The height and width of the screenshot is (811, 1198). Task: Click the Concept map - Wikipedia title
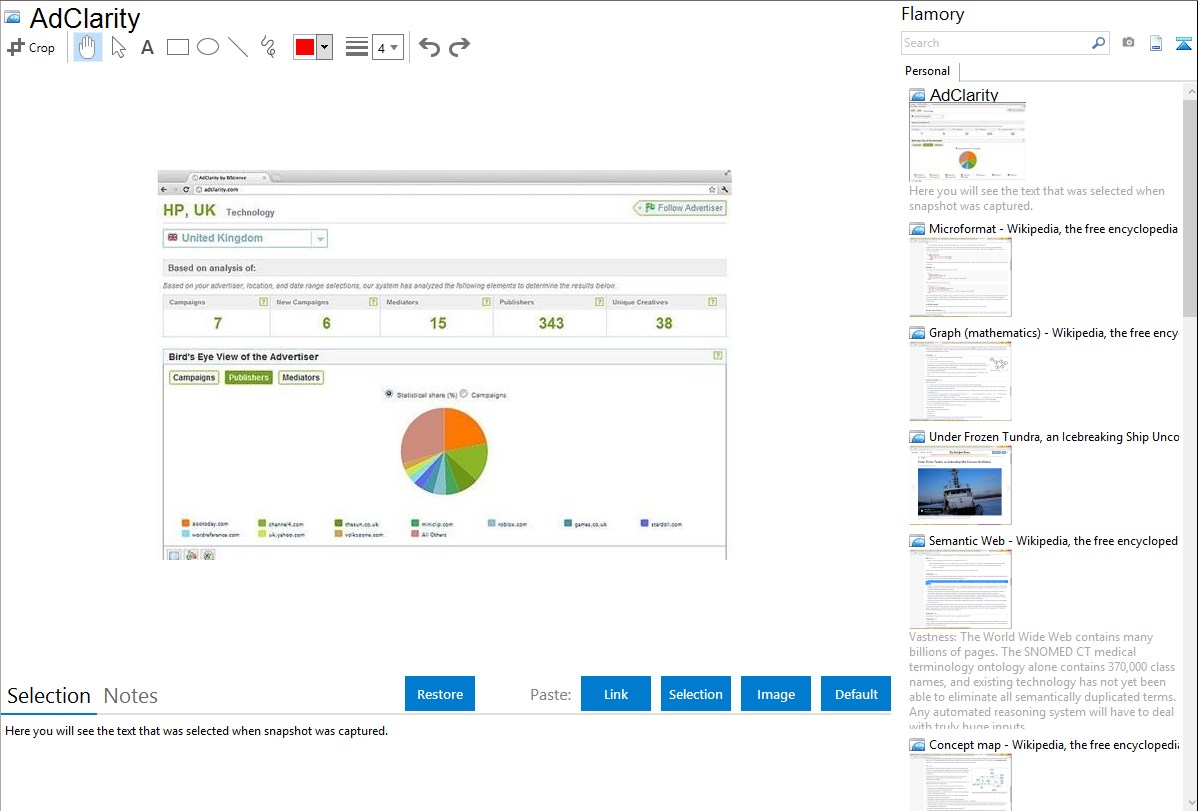(1053, 744)
